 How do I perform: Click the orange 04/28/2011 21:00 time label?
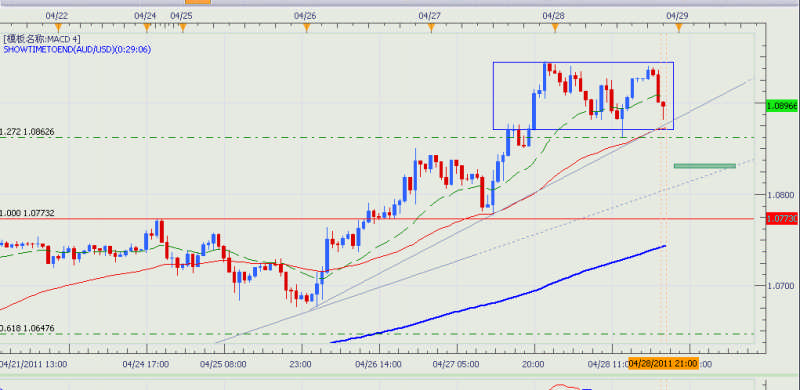[x=662, y=364]
